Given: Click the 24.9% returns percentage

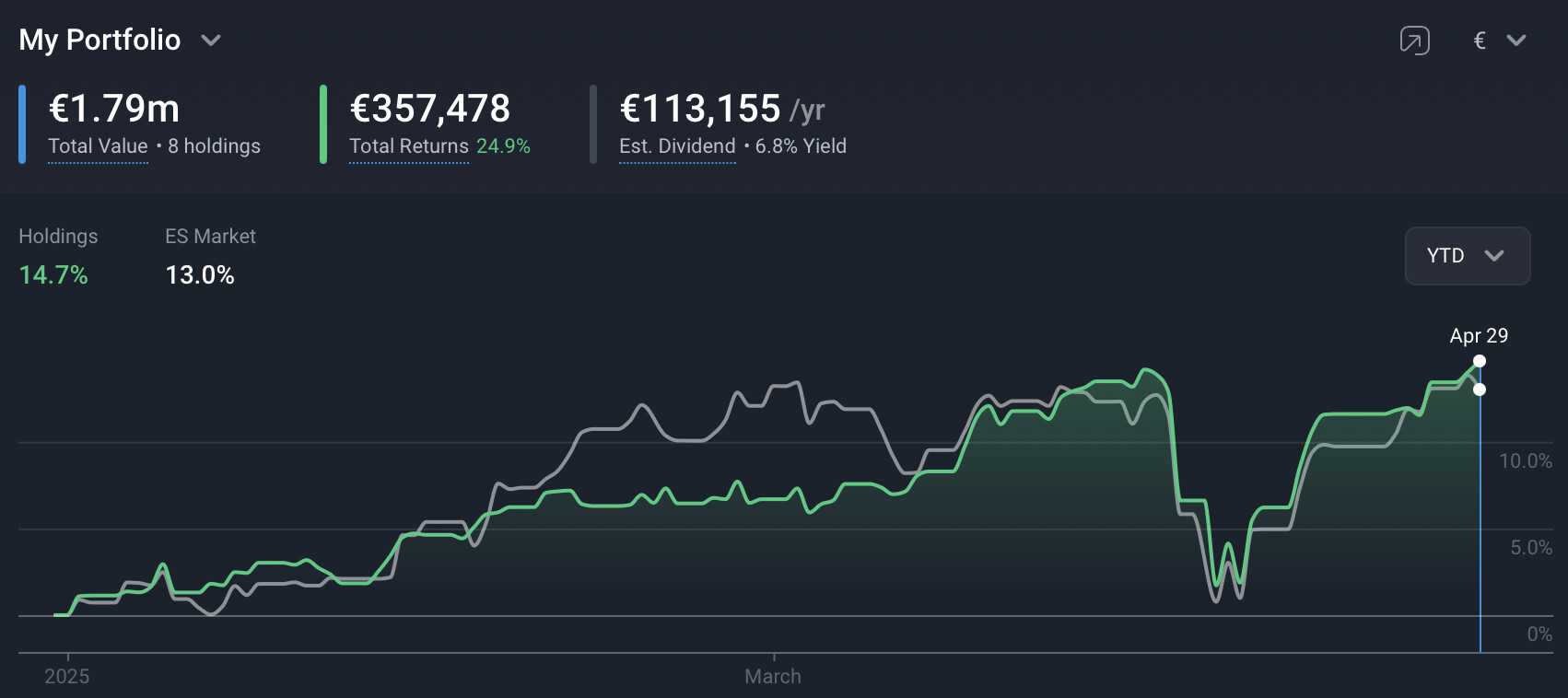Looking at the screenshot, I should tap(503, 146).
